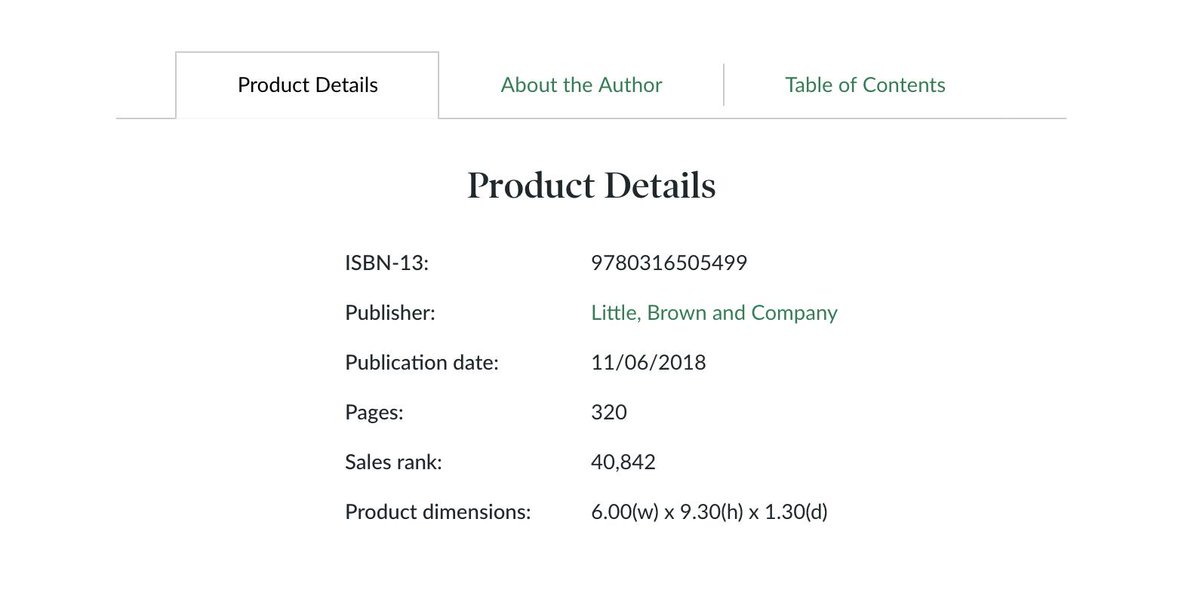The width and height of the screenshot is (1200, 608).
Task: Click the Pages label
Action: coord(374,412)
